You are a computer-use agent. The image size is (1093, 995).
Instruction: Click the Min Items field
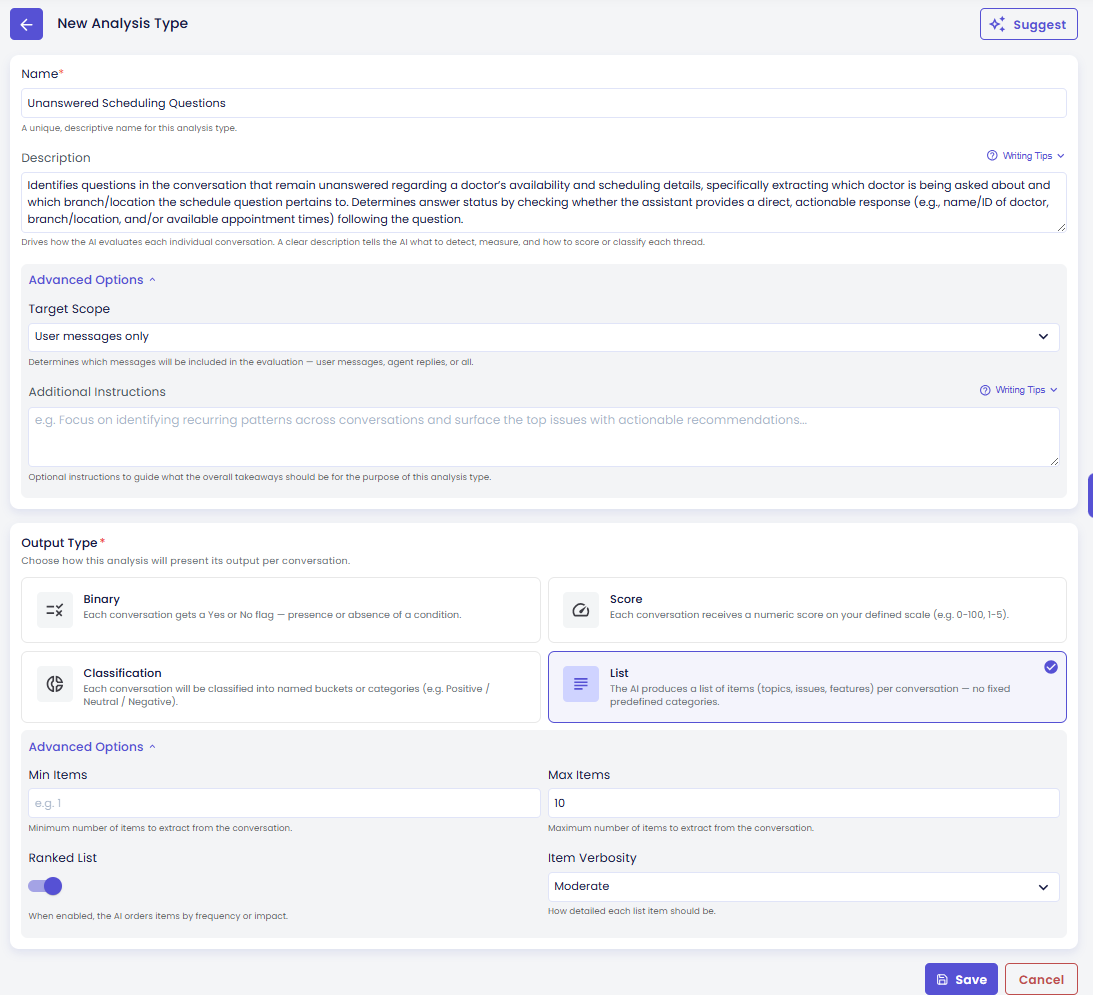pos(284,803)
